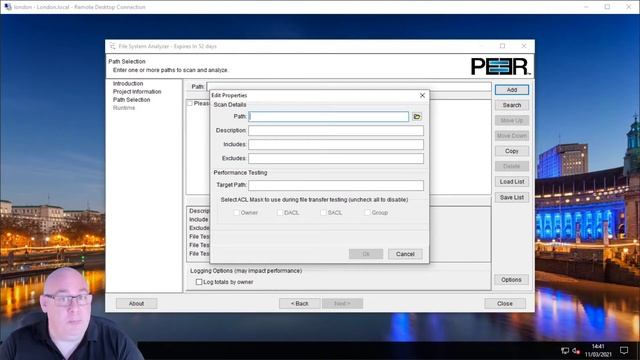This screenshot has height=360, width=640.
Task: Toggle the SACL checkbox
Action: [x=323, y=213]
